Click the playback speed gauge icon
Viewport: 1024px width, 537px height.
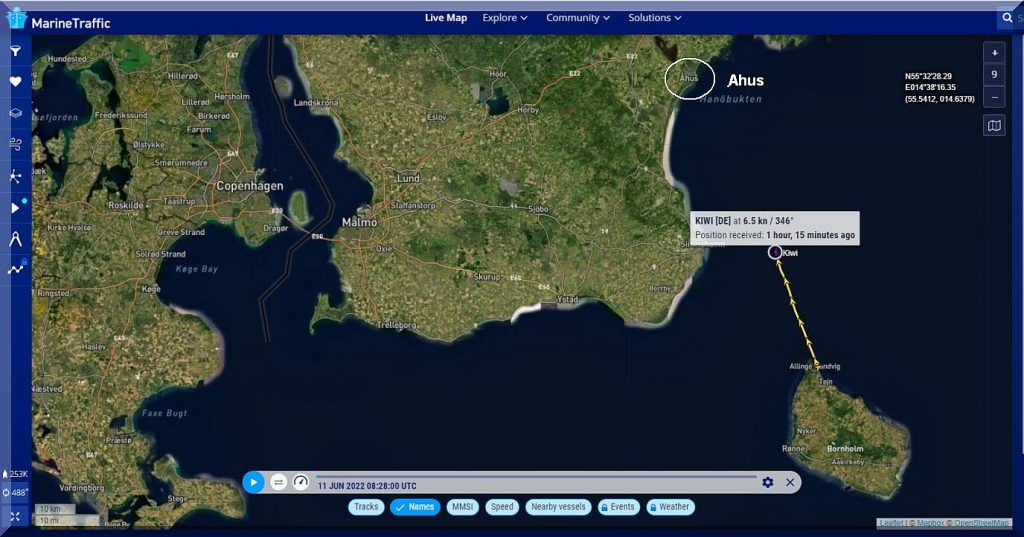301,482
